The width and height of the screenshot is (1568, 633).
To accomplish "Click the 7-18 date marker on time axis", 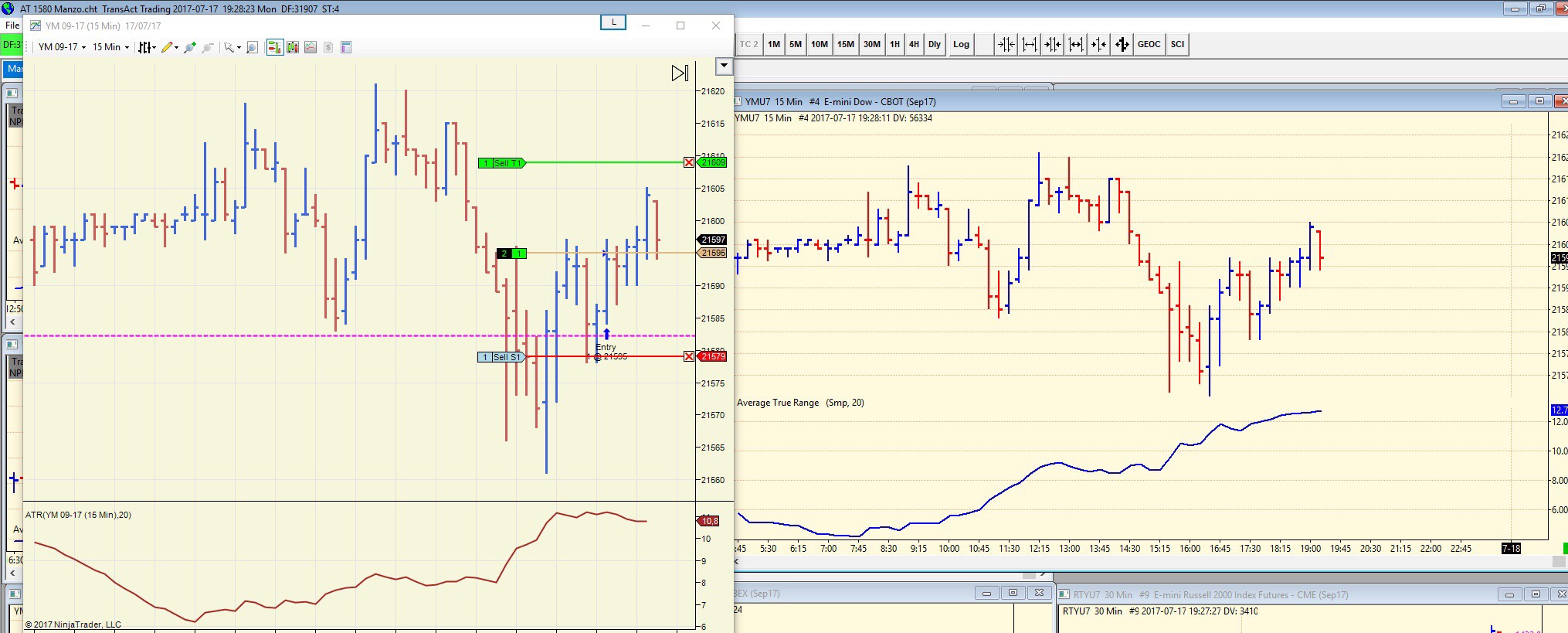I will [x=1511, y=548].
